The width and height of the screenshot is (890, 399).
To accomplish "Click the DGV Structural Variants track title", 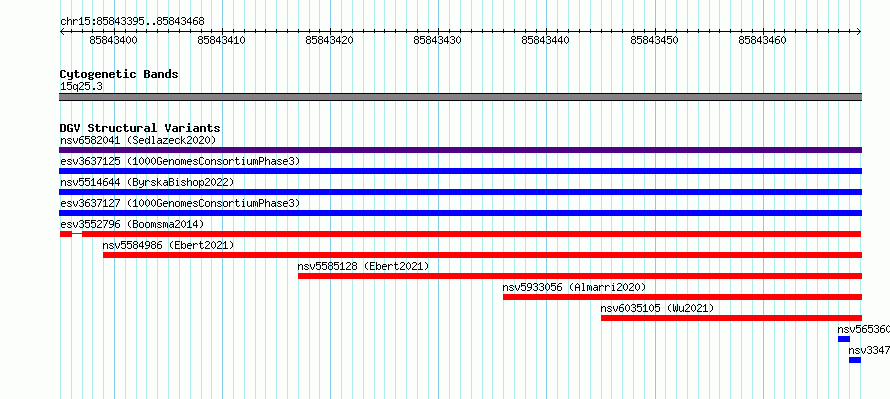I will [140, 128].
